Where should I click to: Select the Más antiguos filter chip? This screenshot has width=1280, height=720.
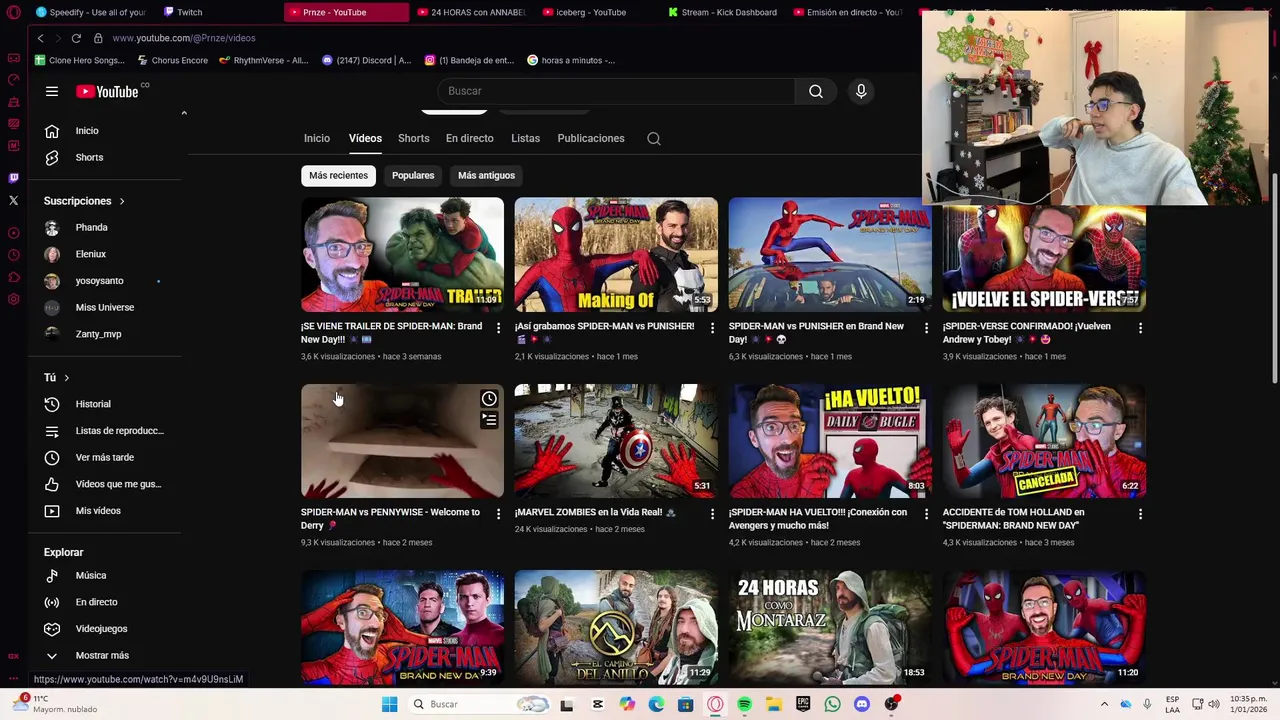pyautogui.click(x=486, y=175)
